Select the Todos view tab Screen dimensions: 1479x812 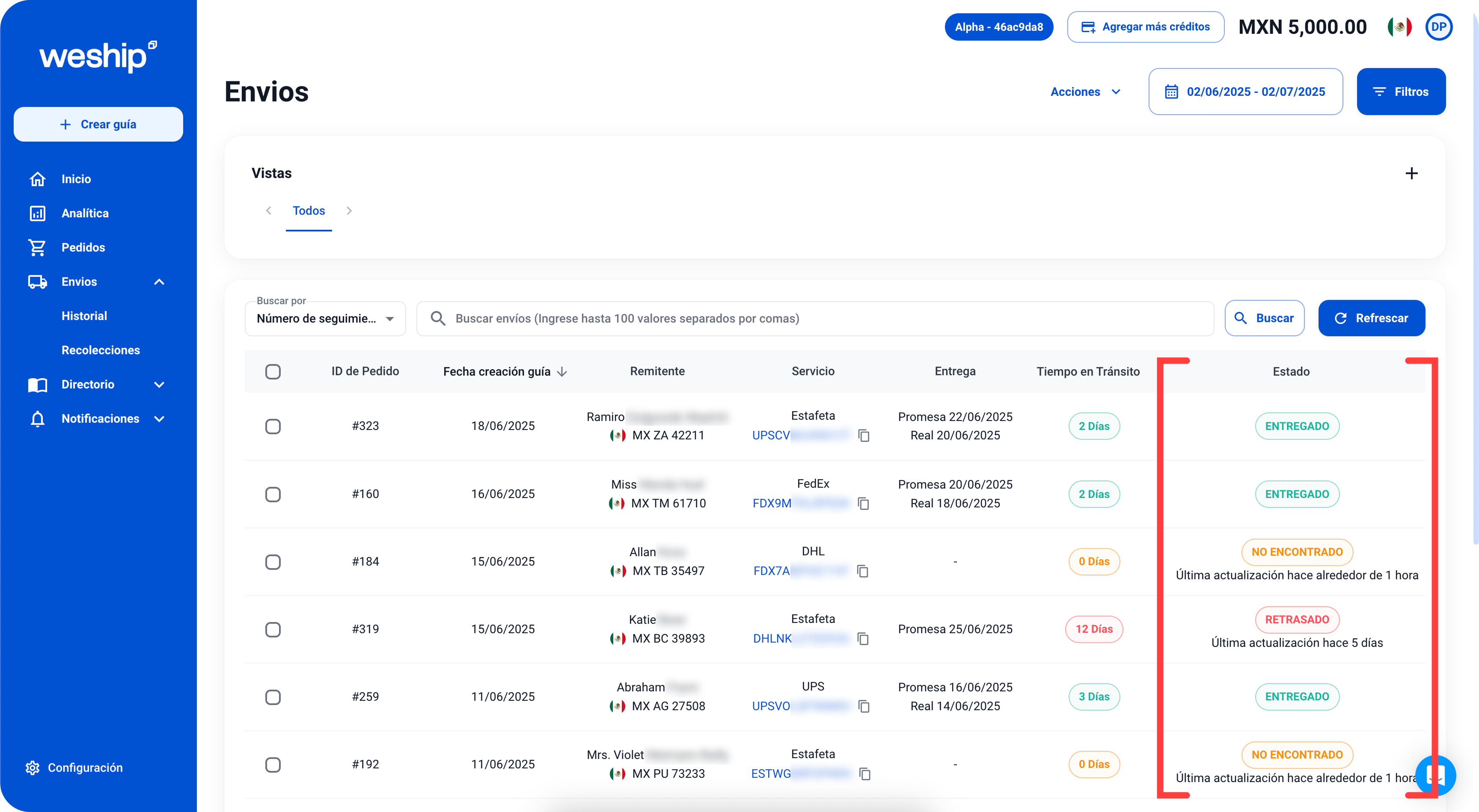pyautogui.click(x=309, y=210)
